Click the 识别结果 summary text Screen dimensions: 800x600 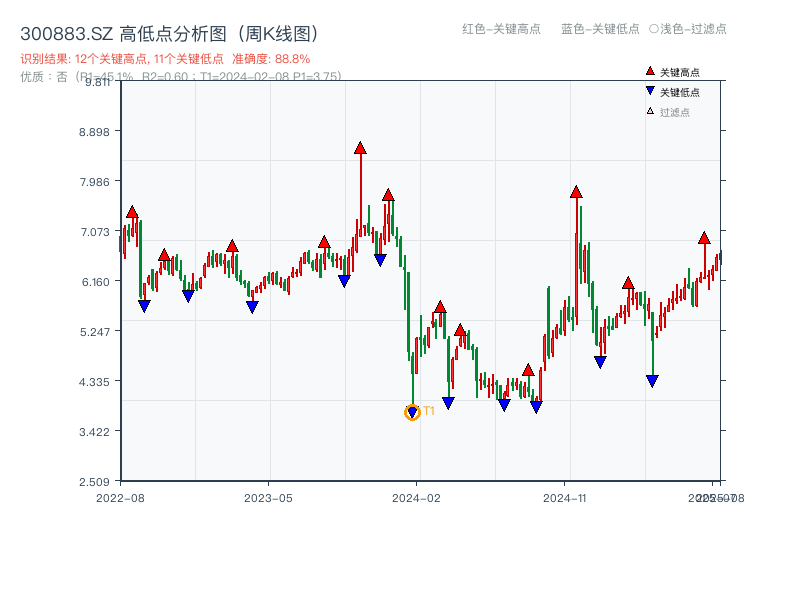(x=121, y=59)
